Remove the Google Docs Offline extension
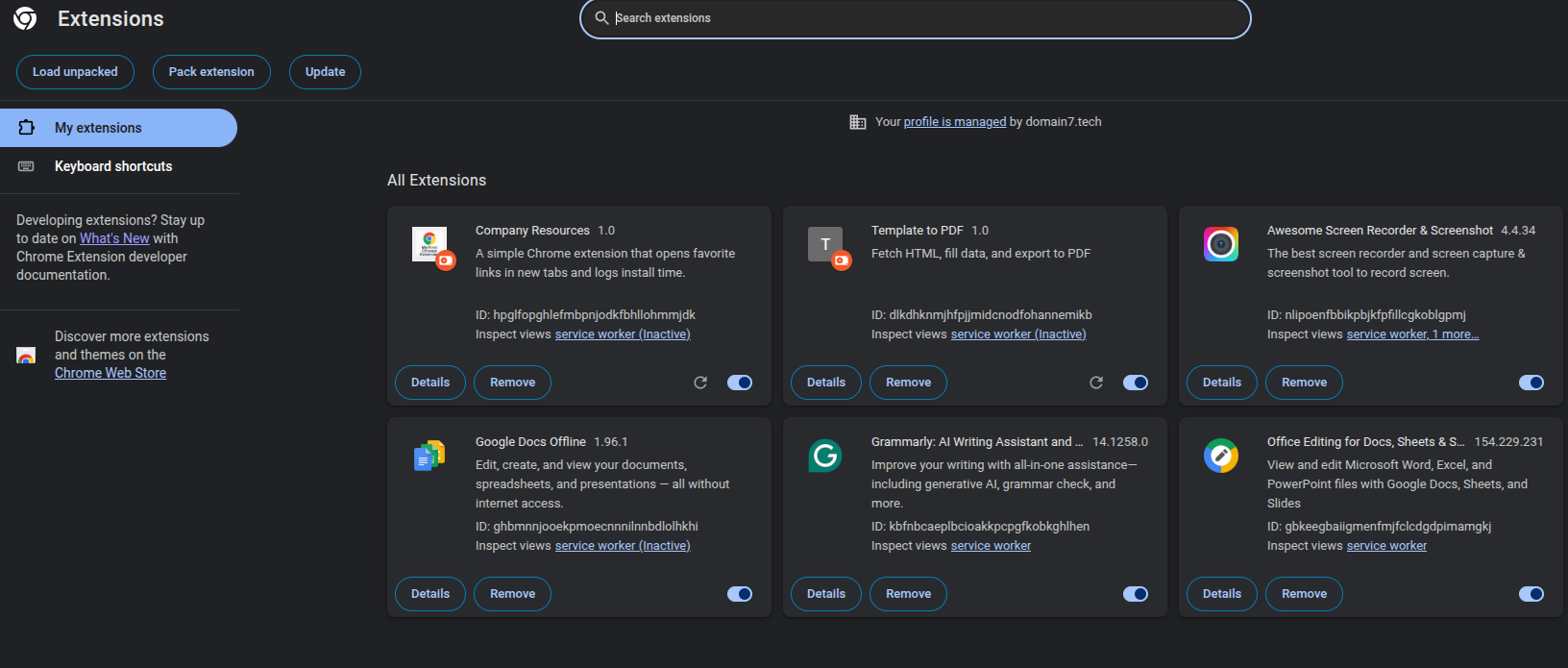The image size is (1568, 668). pos(512,594)
